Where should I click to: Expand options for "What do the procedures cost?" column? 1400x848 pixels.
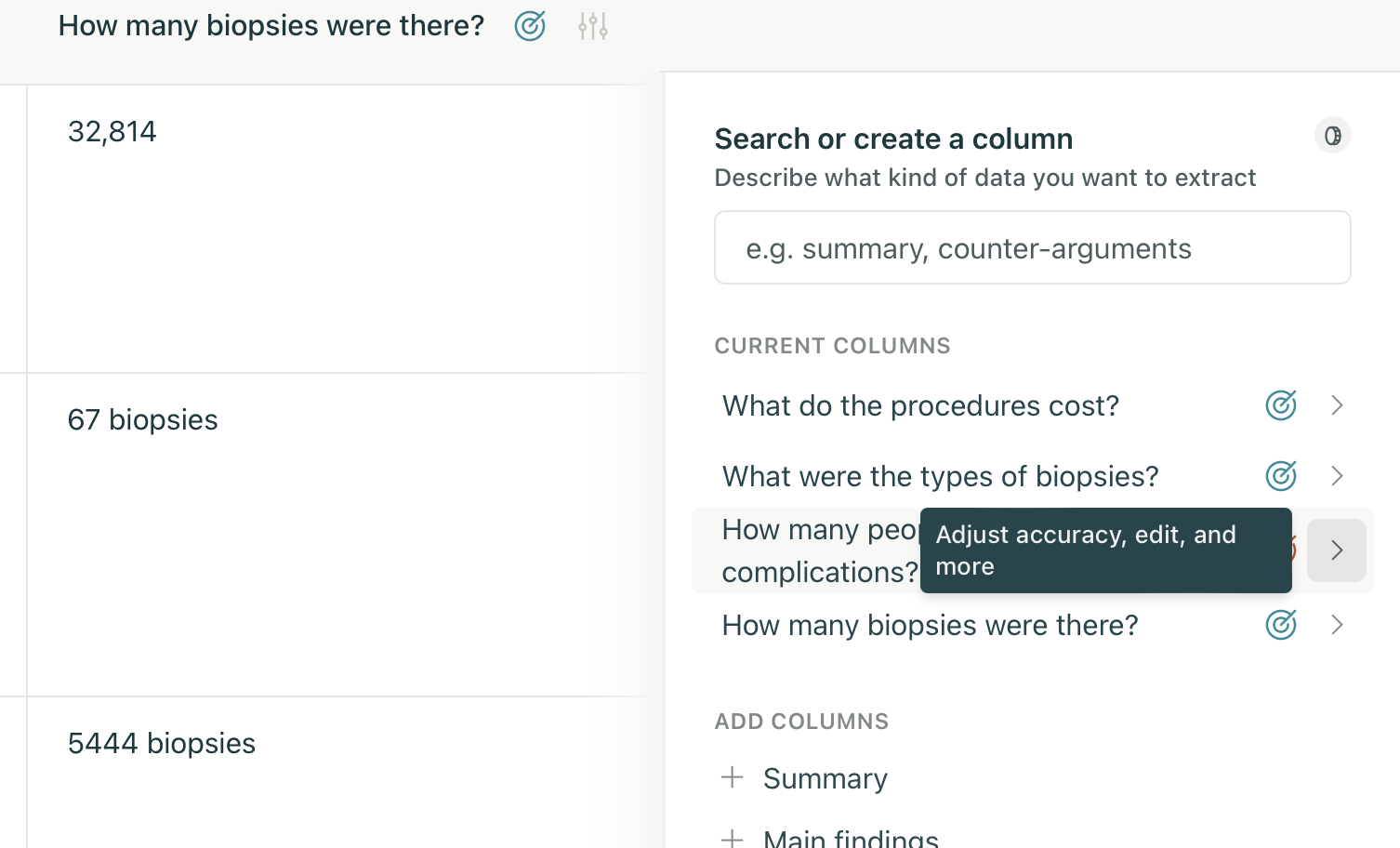(1337, 405)
